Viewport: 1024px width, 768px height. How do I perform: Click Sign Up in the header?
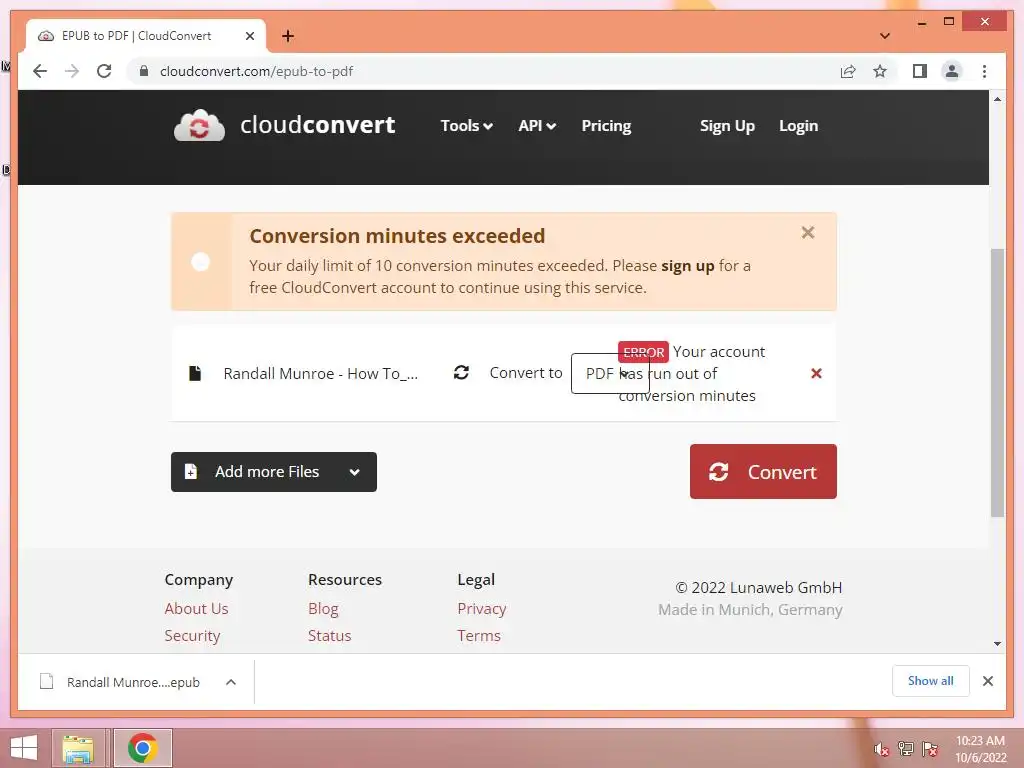coord(727,125)
